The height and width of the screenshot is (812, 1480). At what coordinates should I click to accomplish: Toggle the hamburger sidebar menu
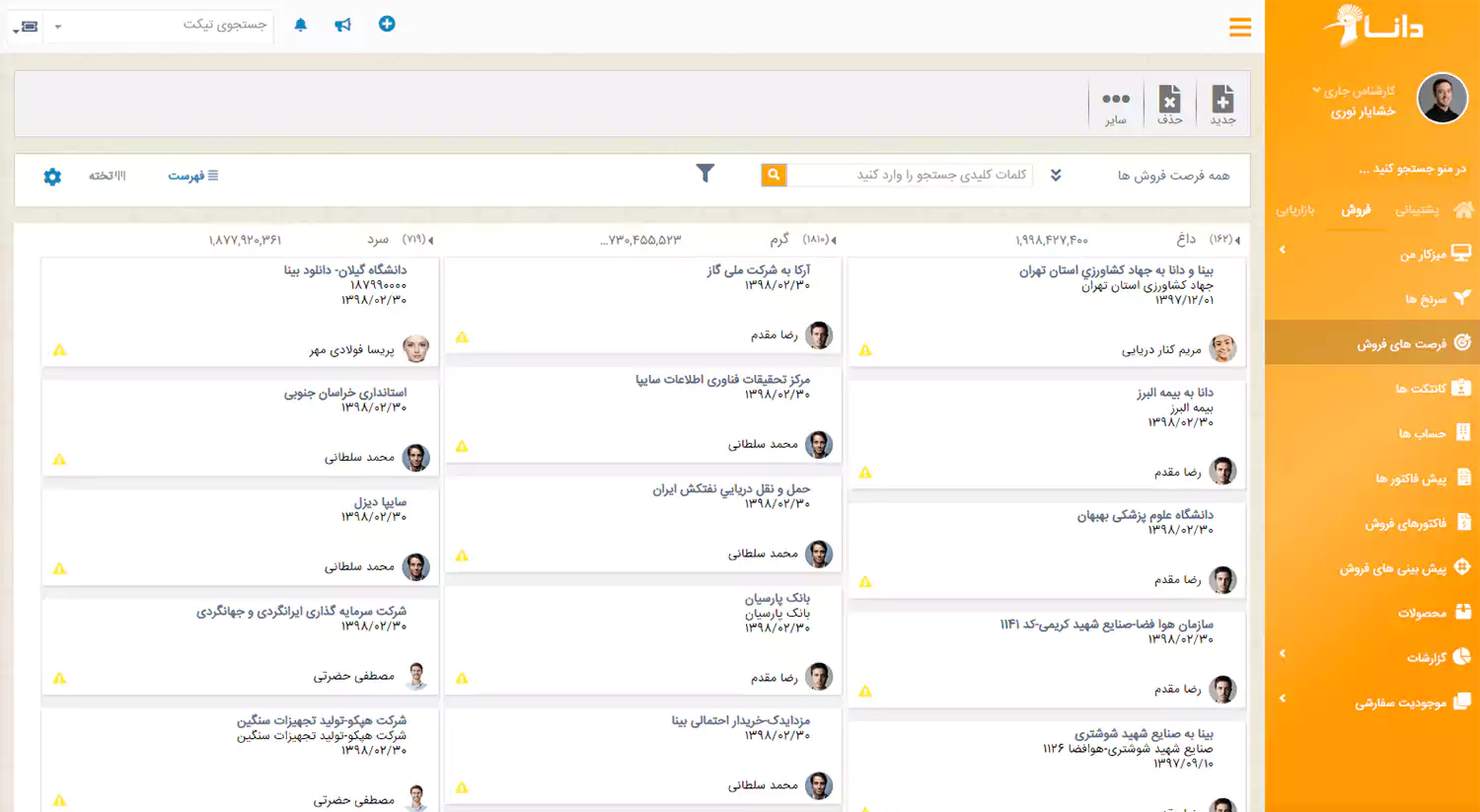[1240, 28]
